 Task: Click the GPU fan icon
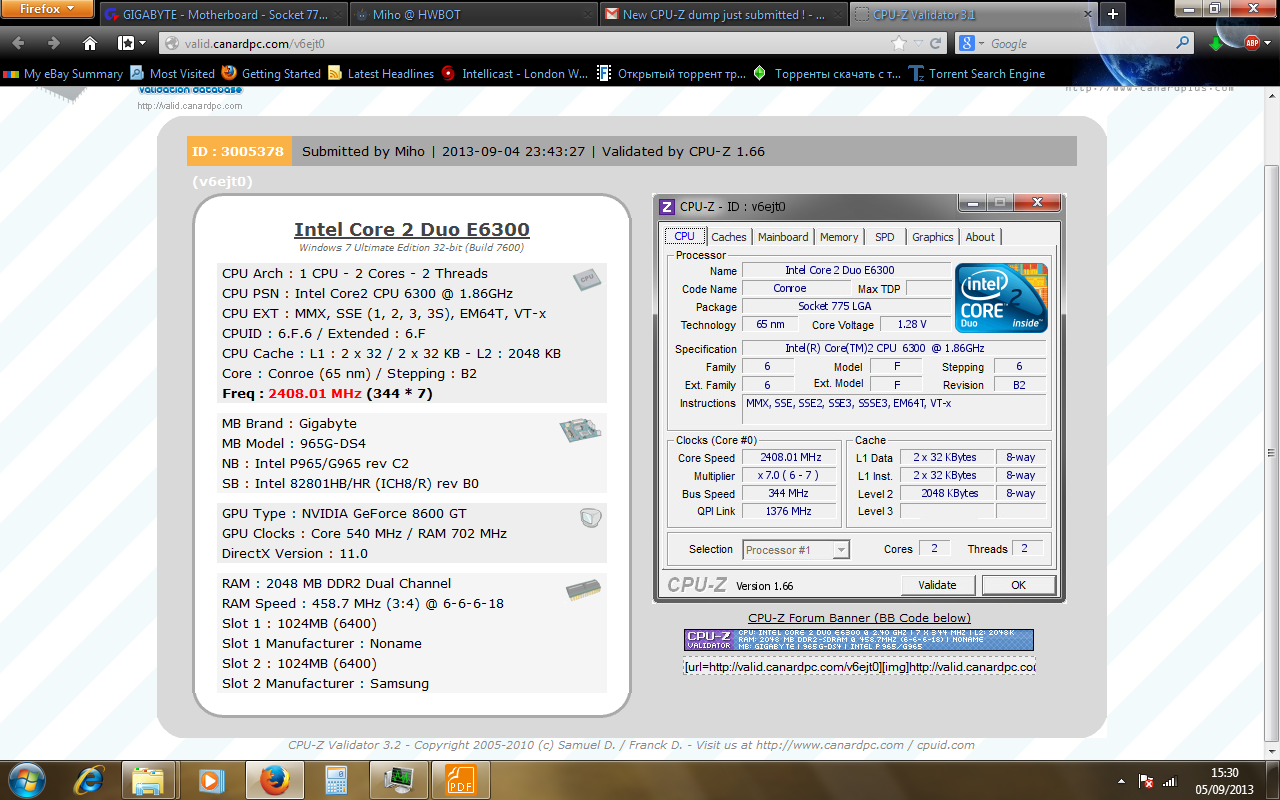point(591,517)
